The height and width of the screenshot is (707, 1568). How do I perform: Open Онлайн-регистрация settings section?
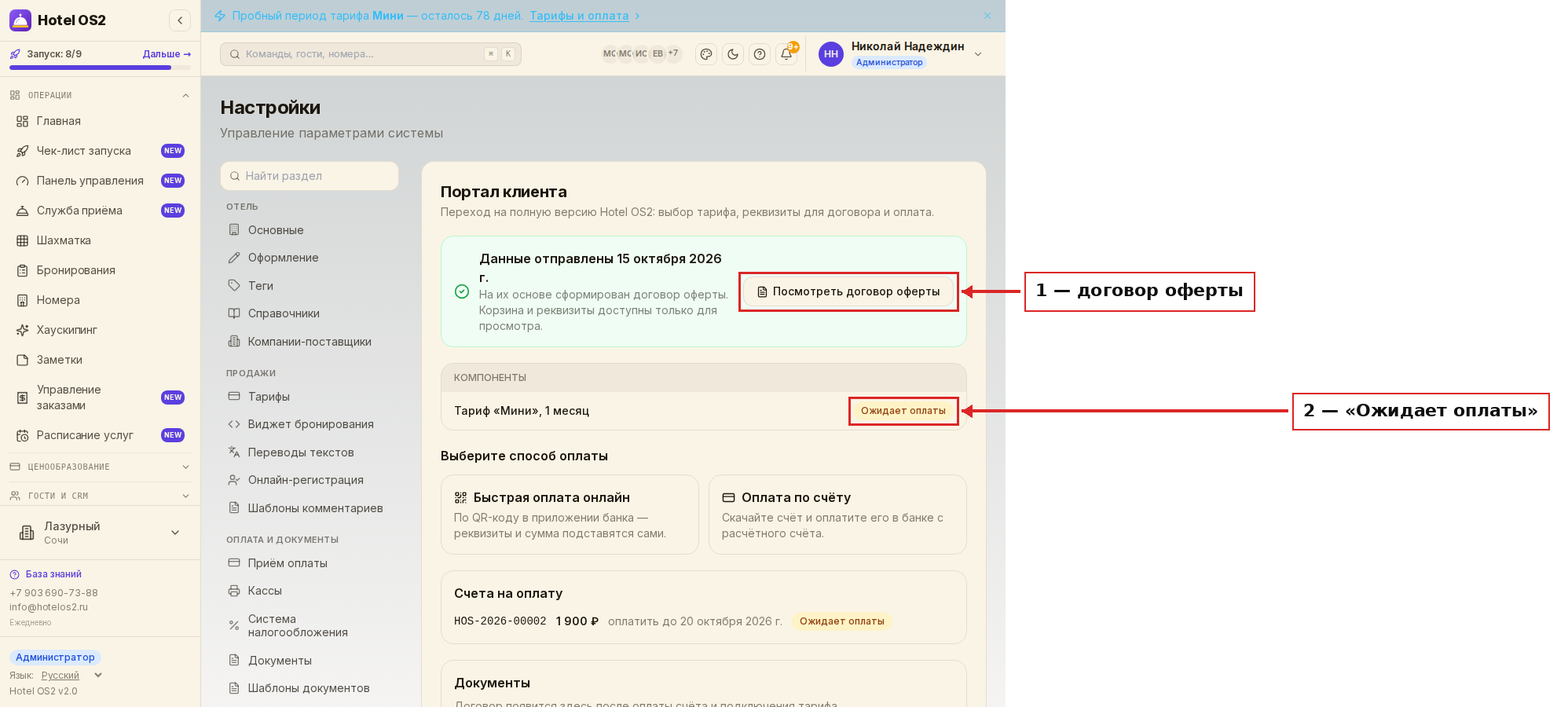(x=310, y=480)
